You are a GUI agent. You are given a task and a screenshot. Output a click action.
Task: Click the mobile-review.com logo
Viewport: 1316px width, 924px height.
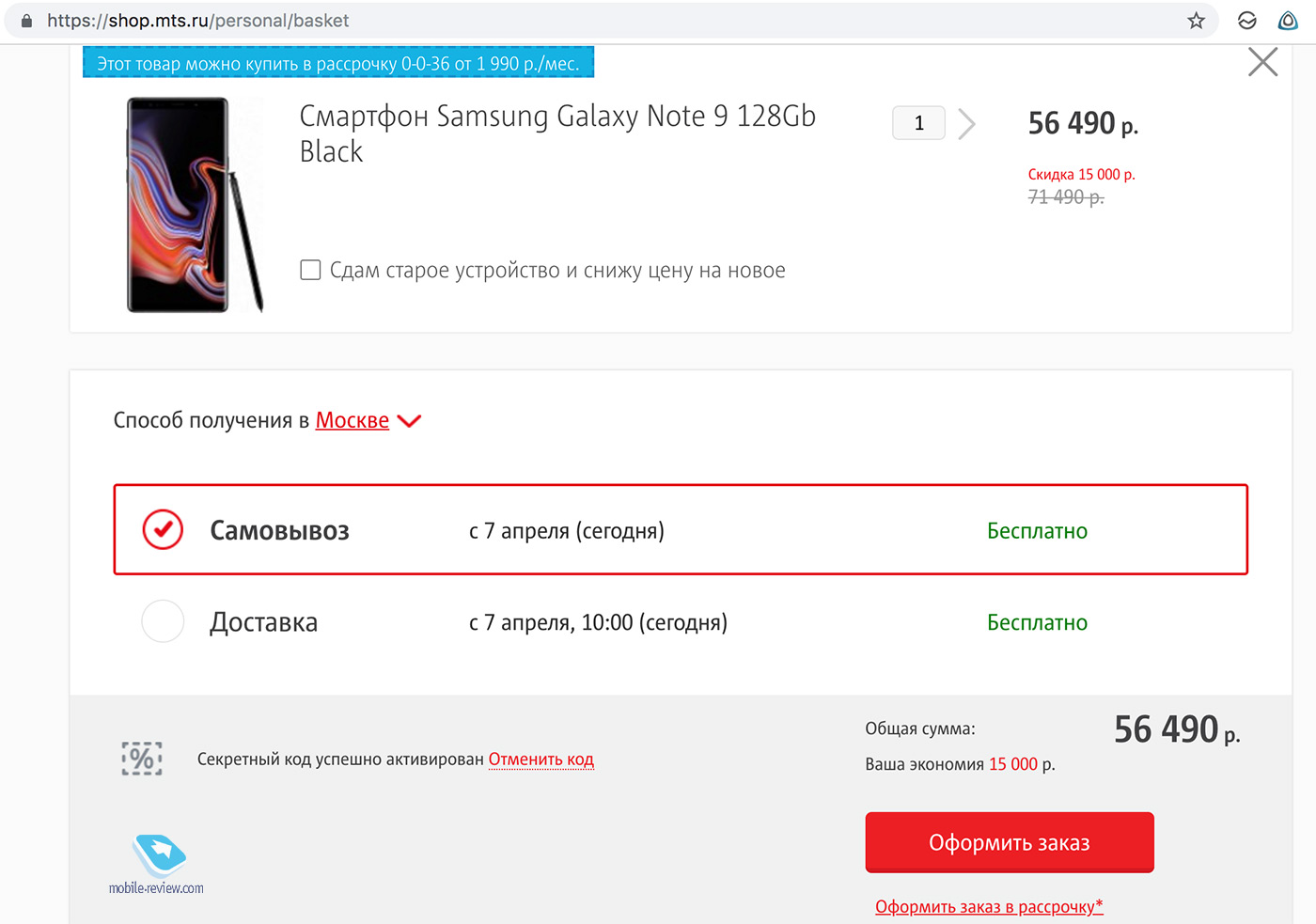(156, 864)
